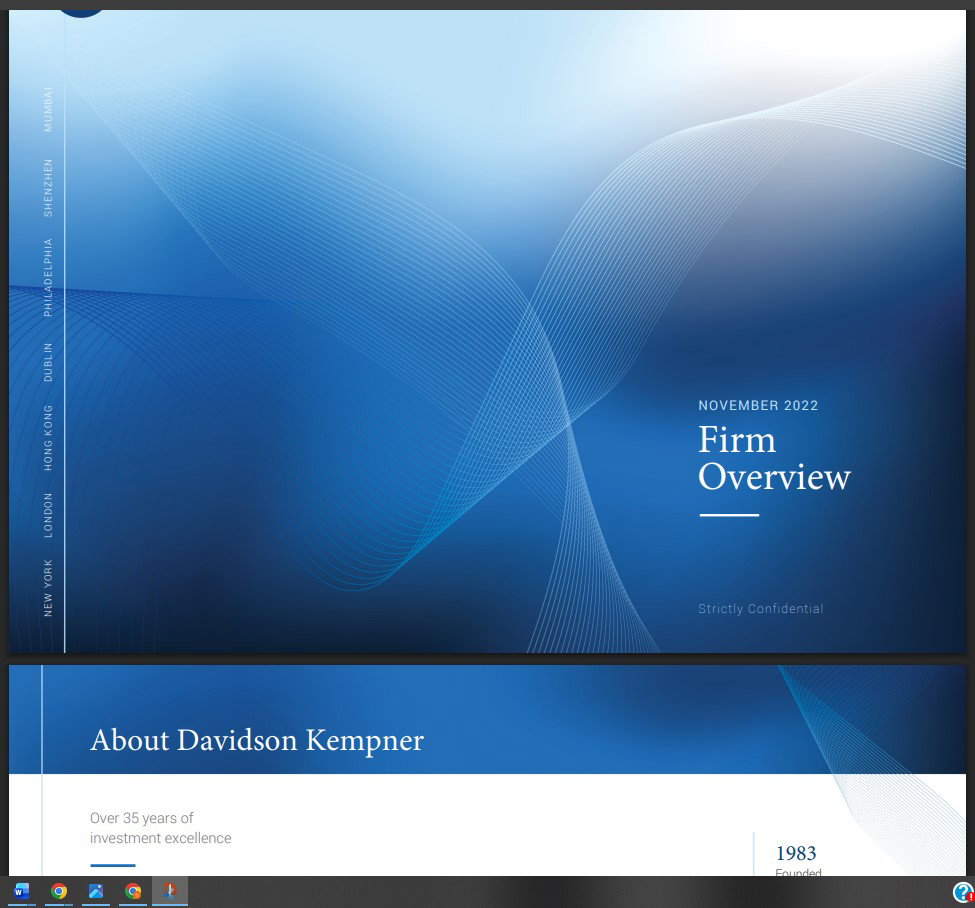Image resolution: width=975 pixels, height=908 pixels.
Task: Click the vertical 'NEW YORK' label
Action: tap(48, 588)
